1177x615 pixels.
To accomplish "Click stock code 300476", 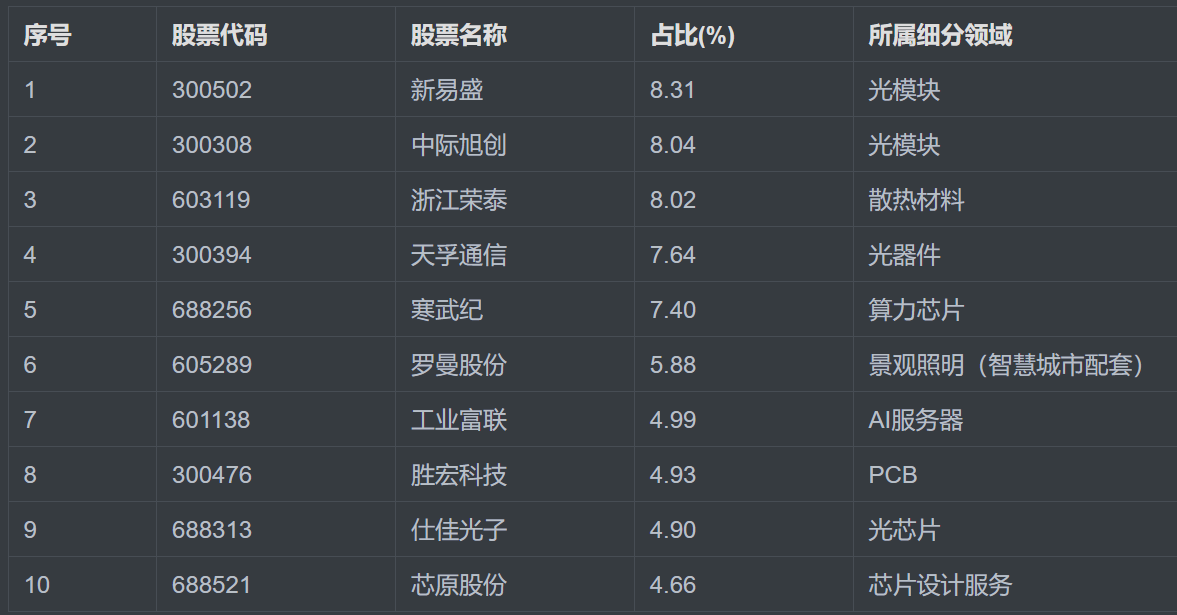I will pyautogui.click(x=212, y=475).
